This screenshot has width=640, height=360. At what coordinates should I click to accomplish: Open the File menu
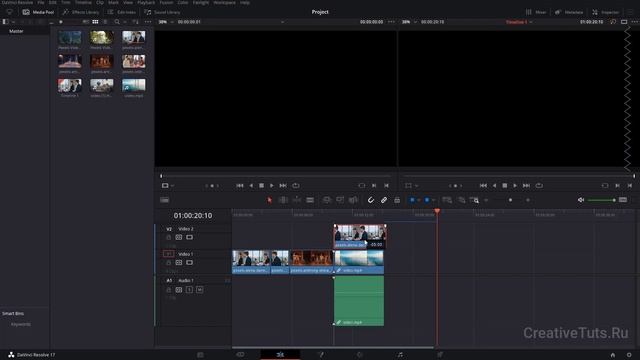tap(41, 2)
